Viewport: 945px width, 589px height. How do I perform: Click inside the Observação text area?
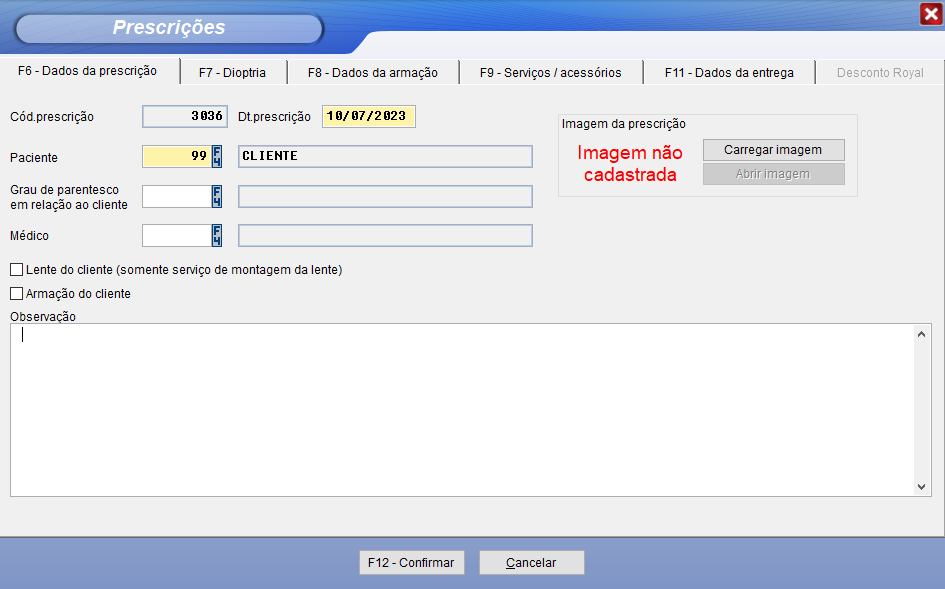coord(460,410)
